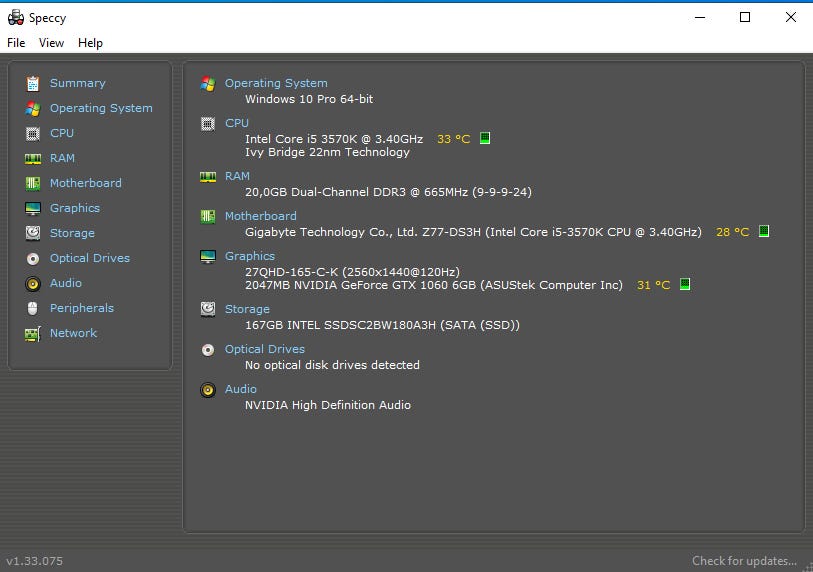Click the green motherboard temperature indicator icon

(x=764, y=231)
